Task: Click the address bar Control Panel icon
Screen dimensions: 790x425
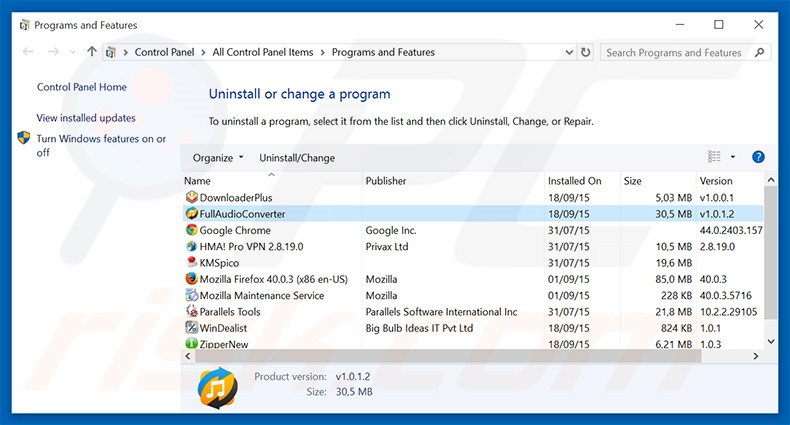Action: [111, 52]
